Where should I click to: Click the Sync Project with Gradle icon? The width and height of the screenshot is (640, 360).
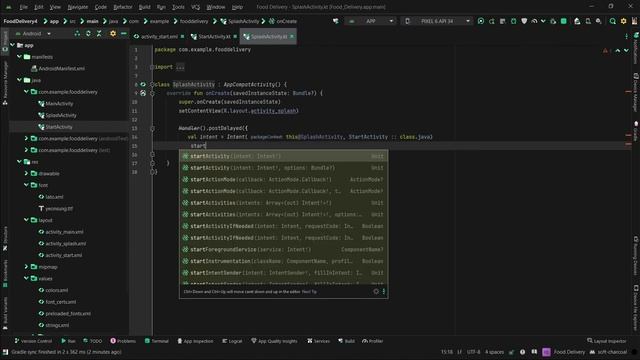[x=577, y=21]
